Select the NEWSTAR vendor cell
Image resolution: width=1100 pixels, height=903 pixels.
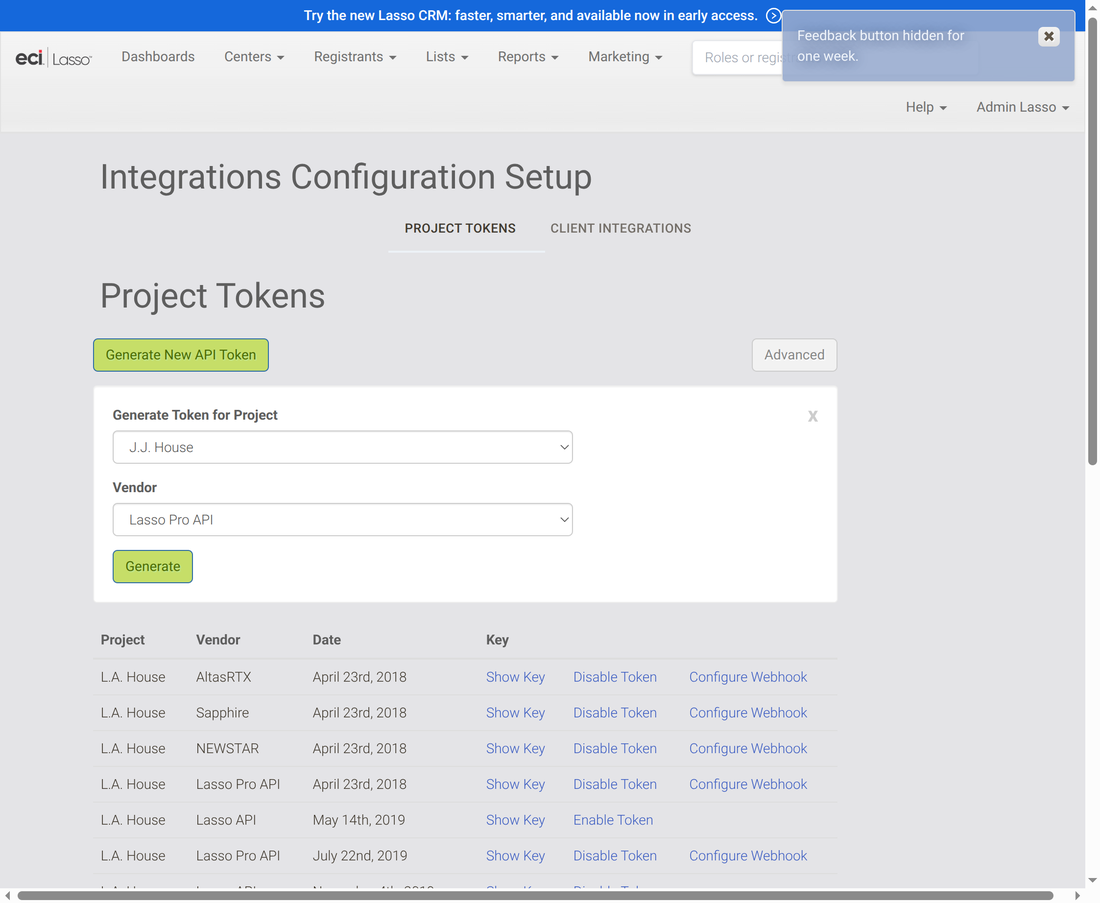(x=227, y=749)
